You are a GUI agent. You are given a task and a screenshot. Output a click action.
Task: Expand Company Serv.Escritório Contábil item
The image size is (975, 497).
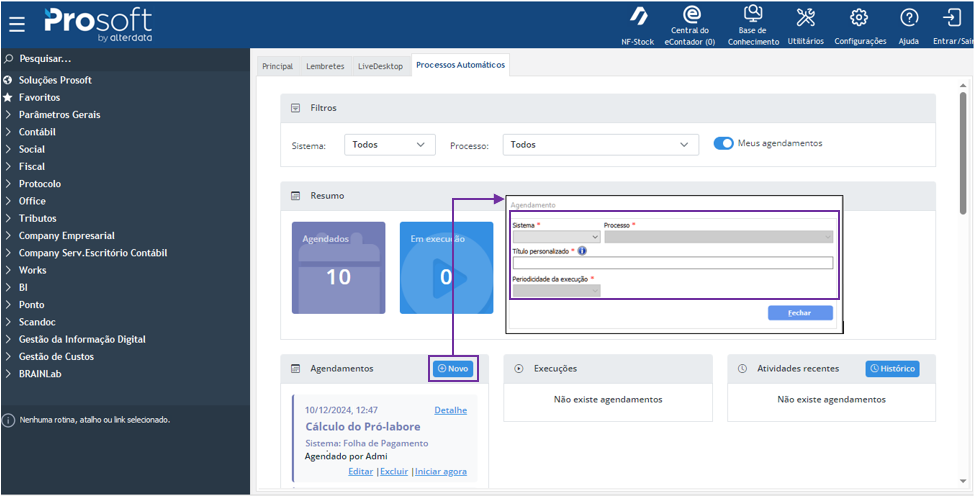8,253
